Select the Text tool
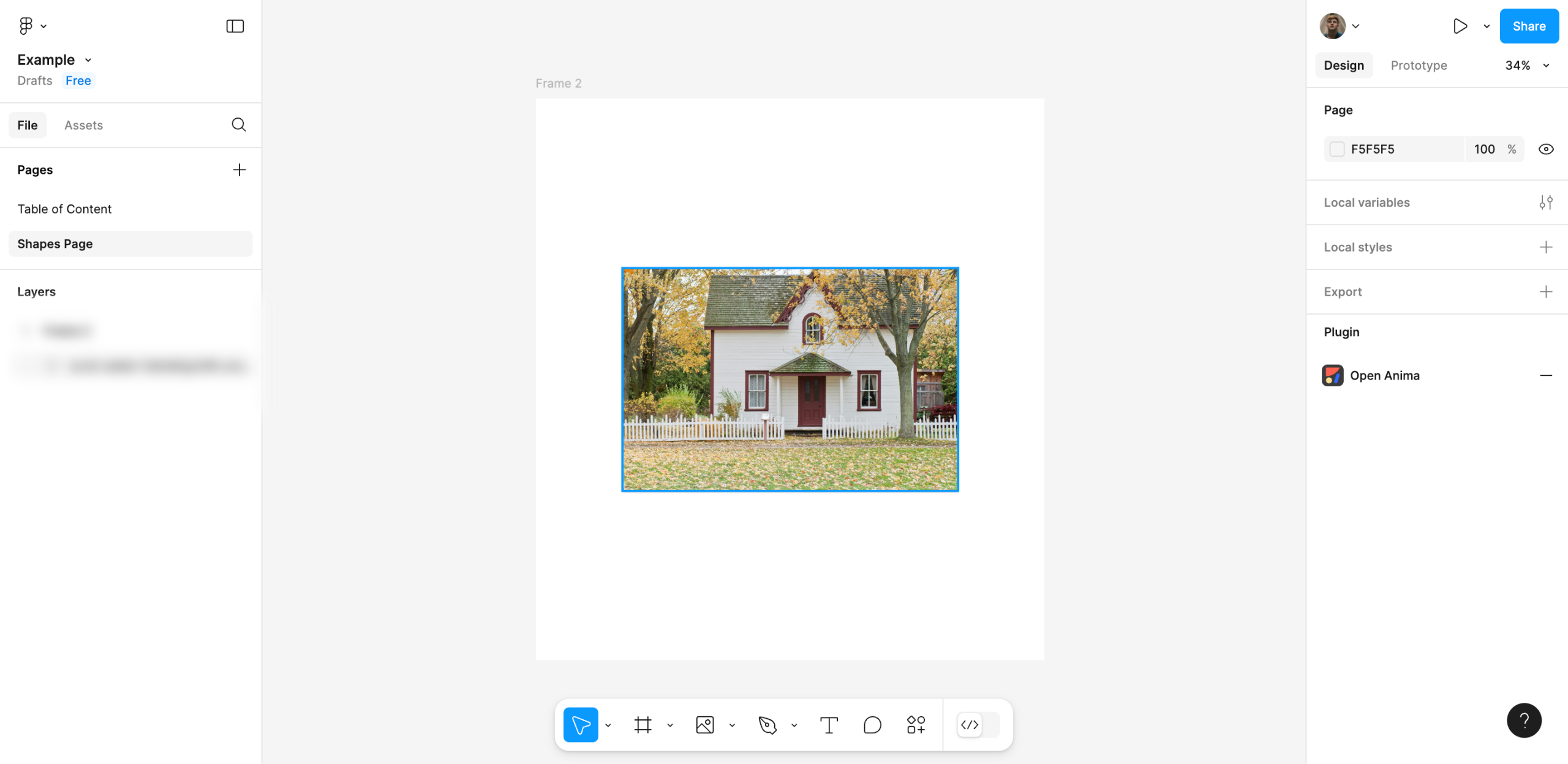This screenshot has height=764, width=1568. point(829,725)
